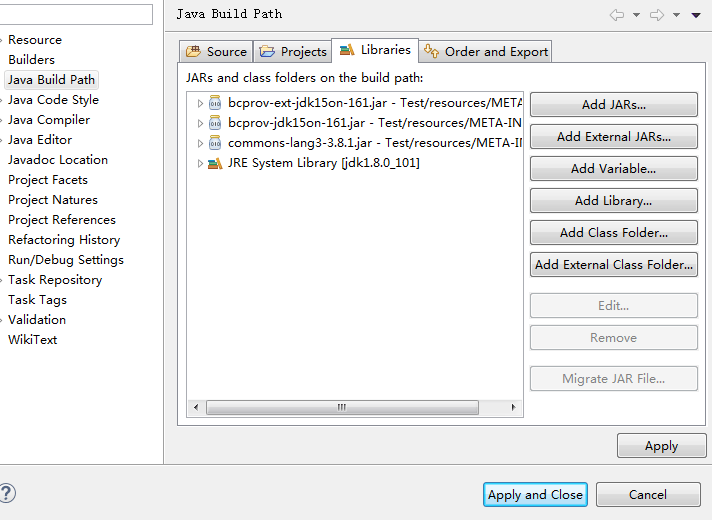Click the Edit... button
The width and height of the screenshot is (712, 520).
(x=613, y=306)
